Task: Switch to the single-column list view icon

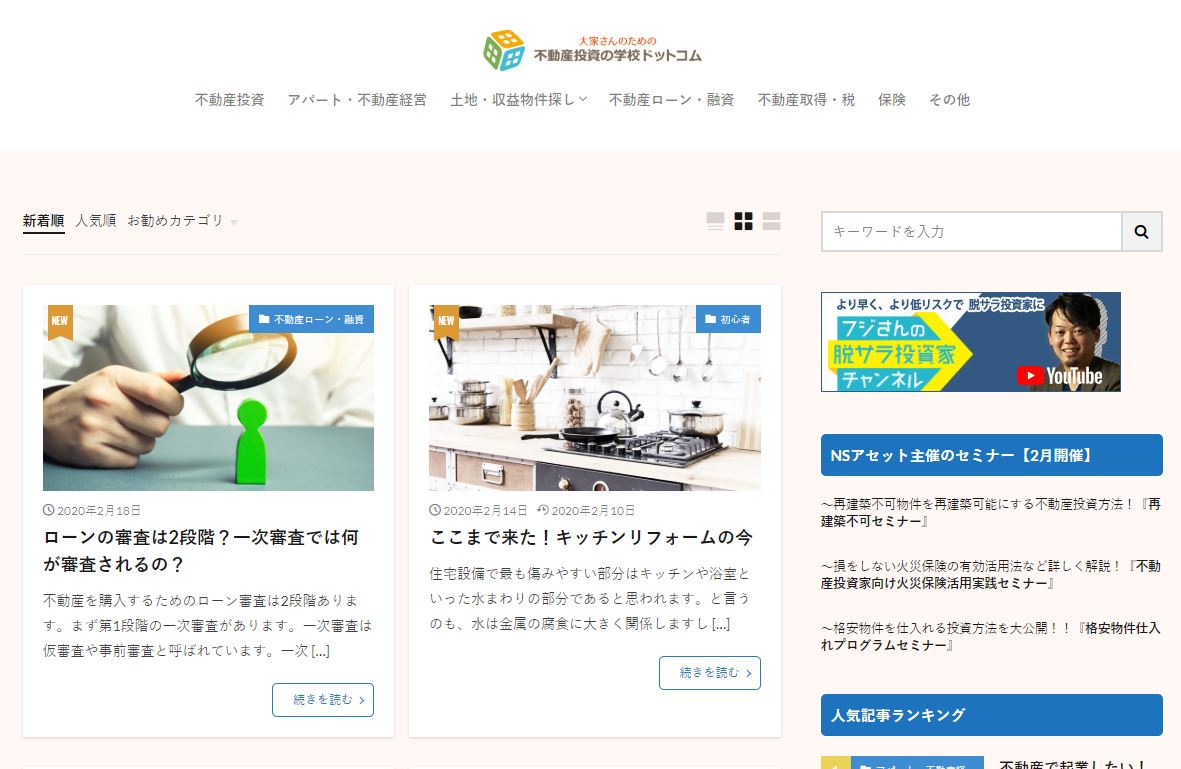Action: pos(715,221)
